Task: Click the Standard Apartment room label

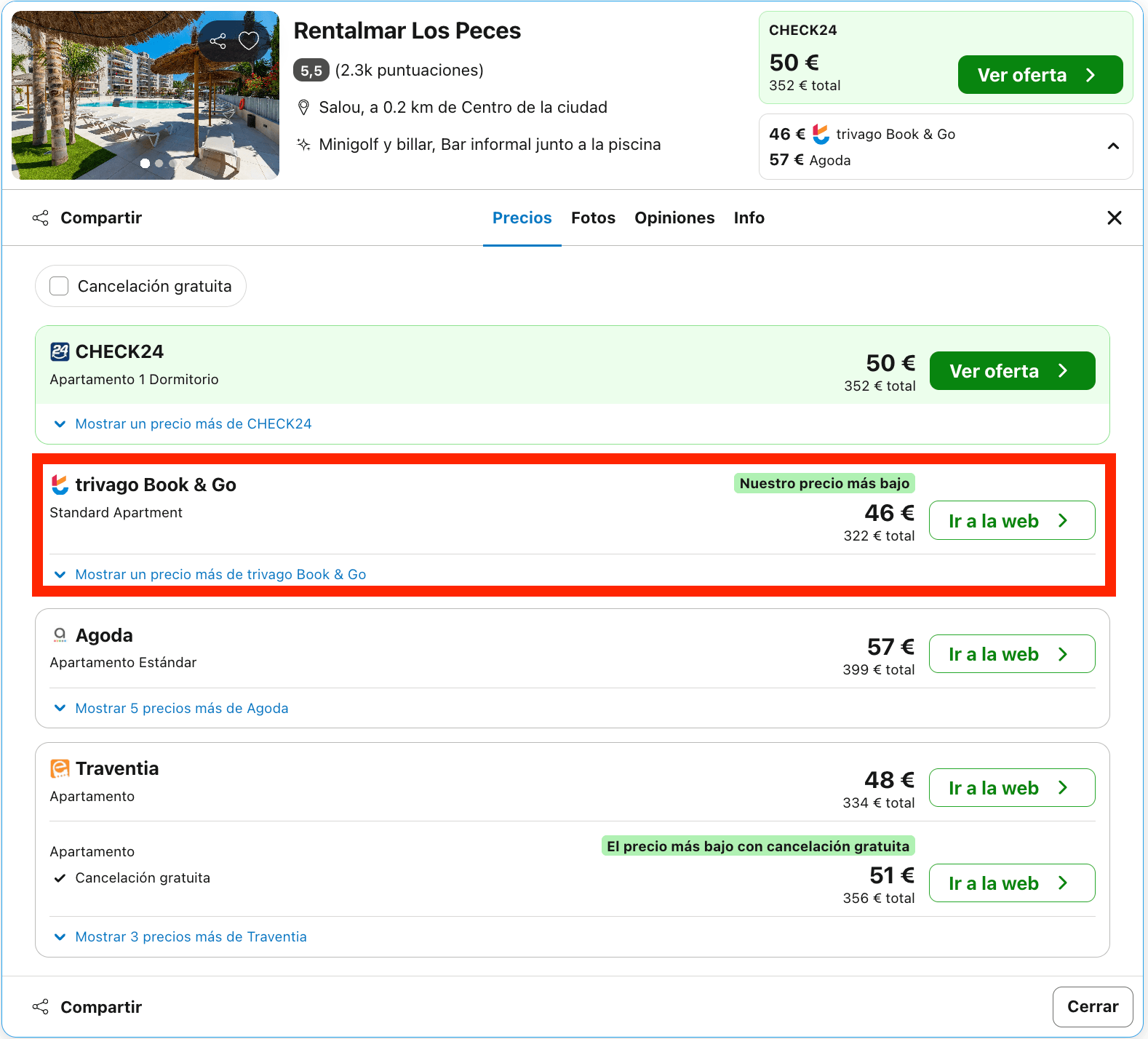Action: 116,513
